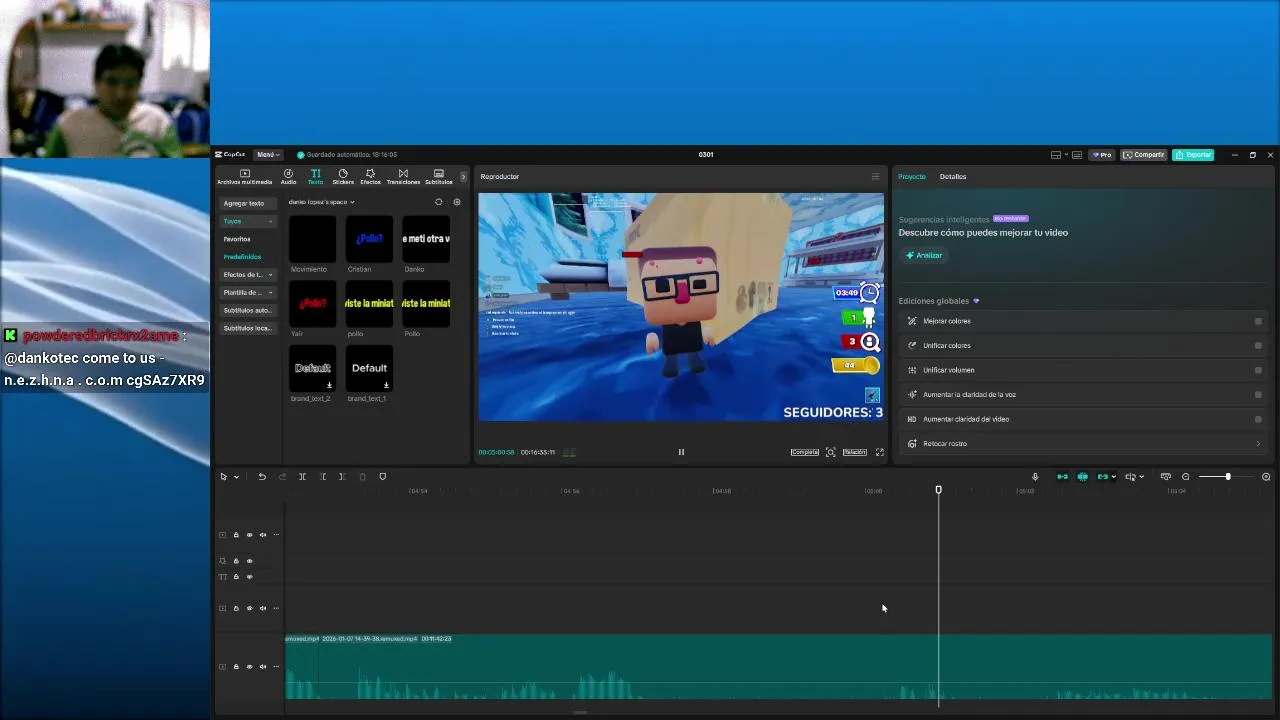Viewport: 1280px width, 720px height.
Task: Select the Movimiento text preset
Action: point(312,239)
